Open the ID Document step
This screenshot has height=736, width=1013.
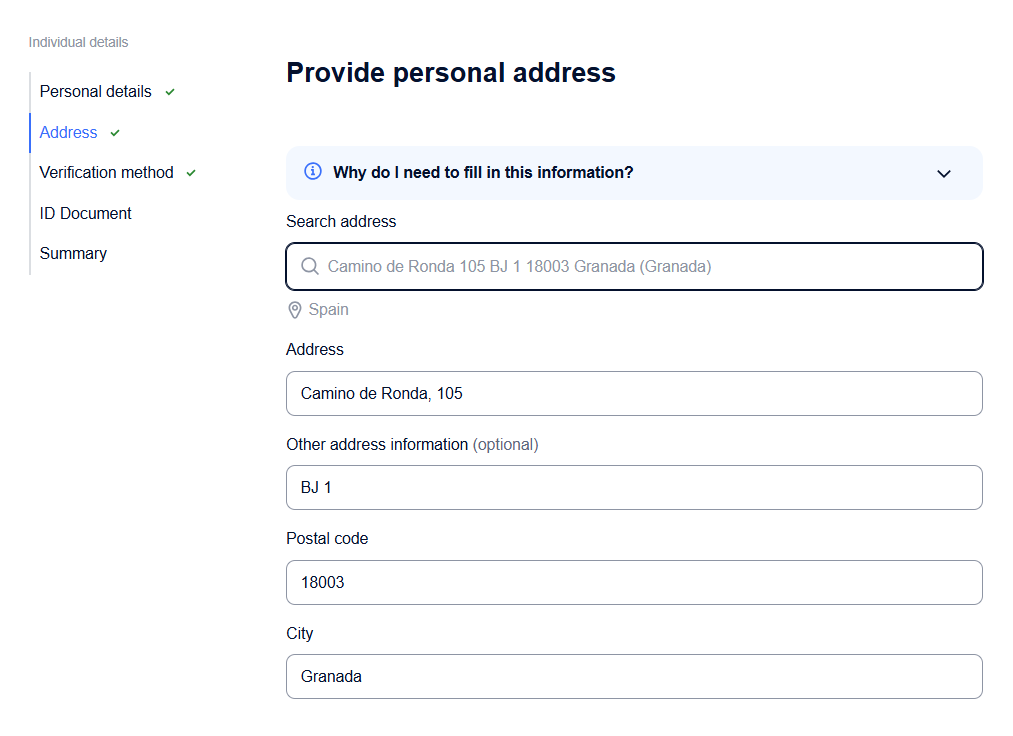(85, 213)
